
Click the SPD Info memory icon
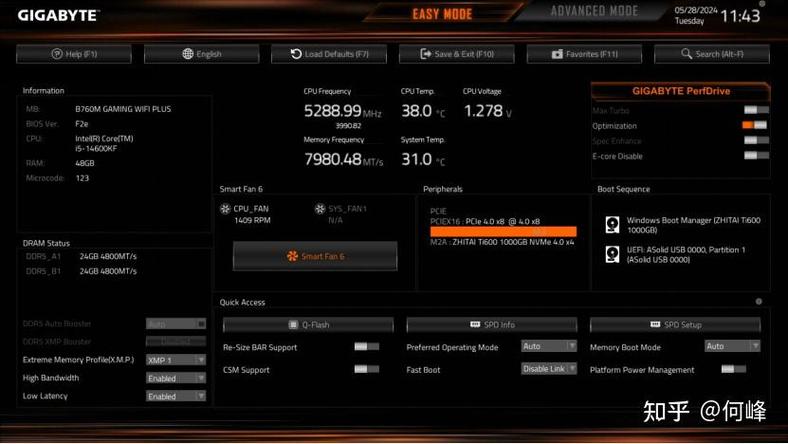(475, 324)
